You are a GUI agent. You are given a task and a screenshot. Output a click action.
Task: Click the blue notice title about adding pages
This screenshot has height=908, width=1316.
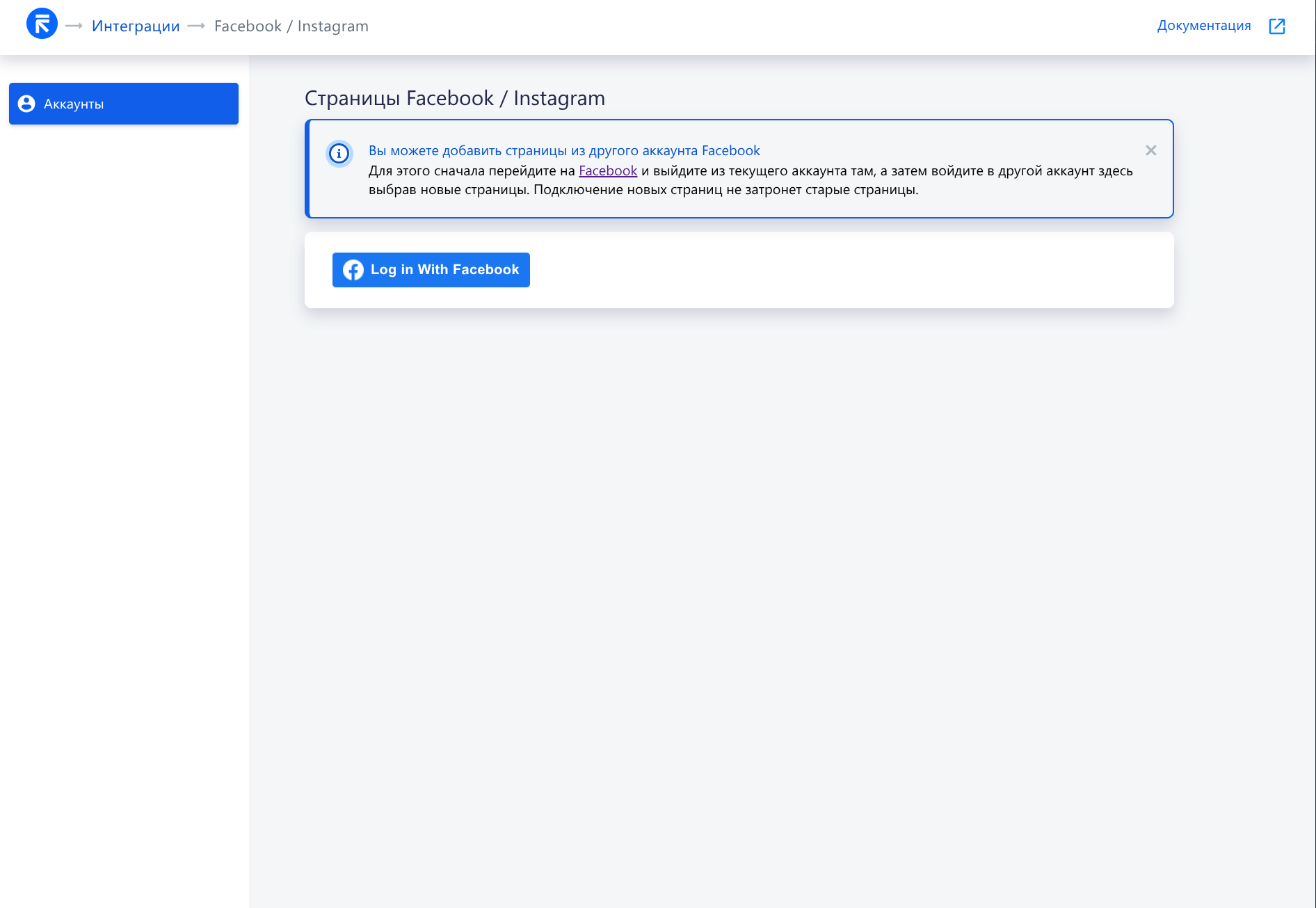tap(563, 150)
